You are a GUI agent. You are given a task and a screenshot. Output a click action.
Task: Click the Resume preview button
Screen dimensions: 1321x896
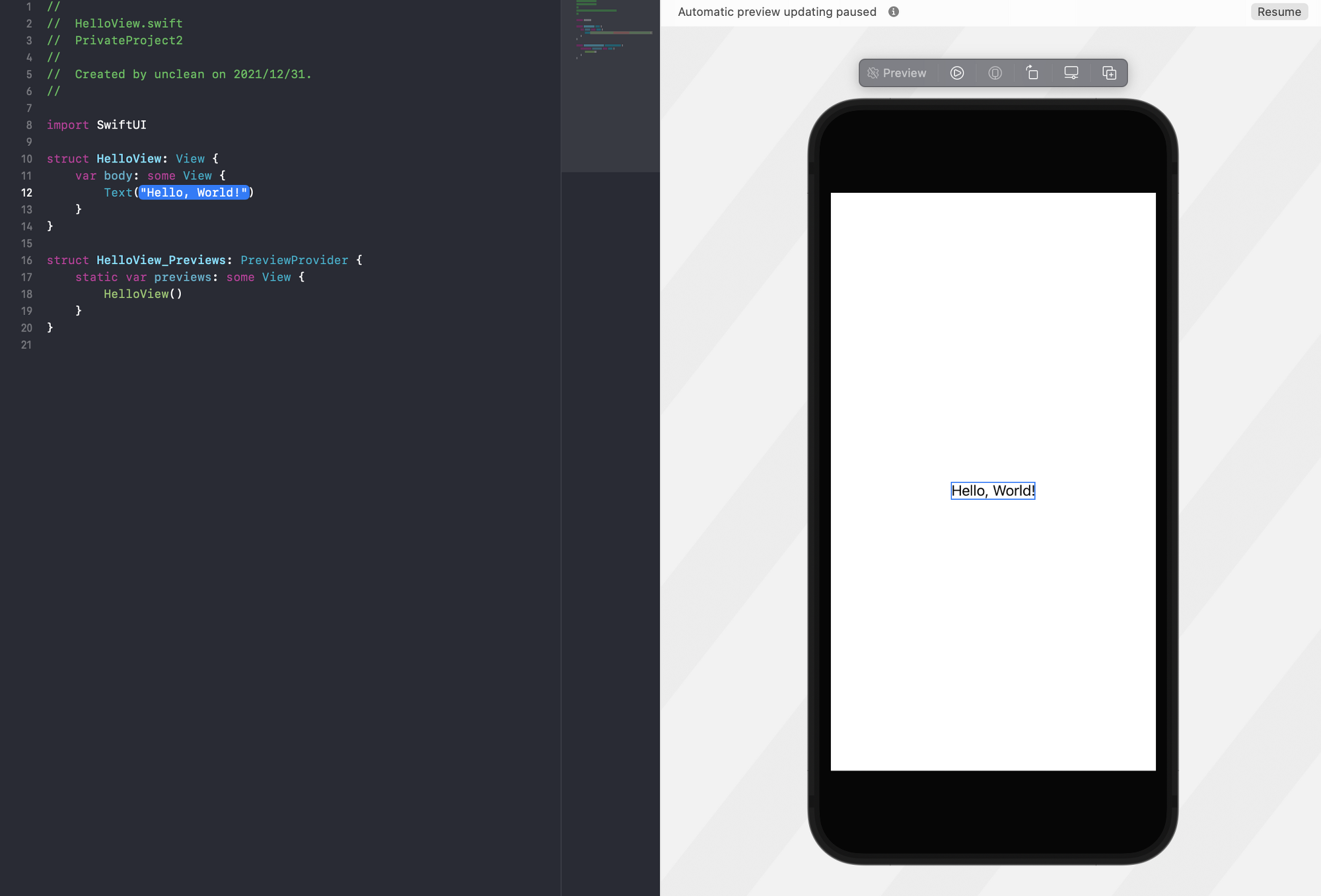tap(1279, 12)
